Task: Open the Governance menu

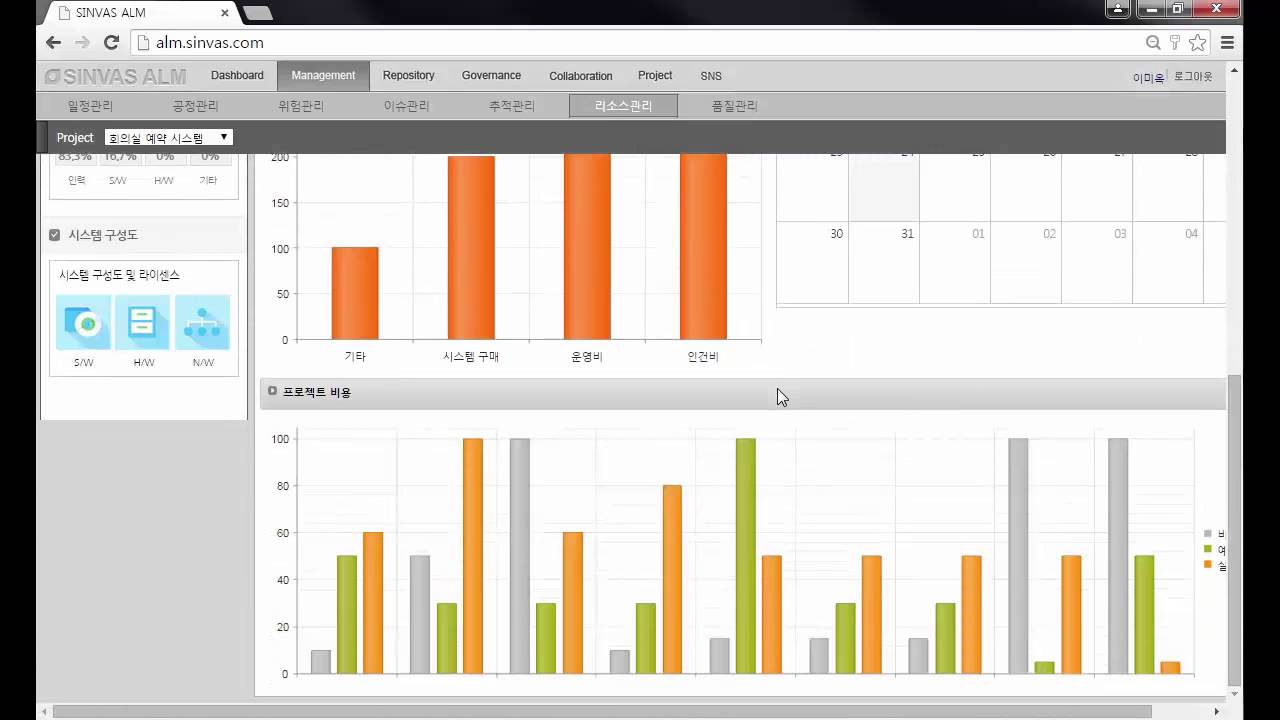Action: (491, 76)
